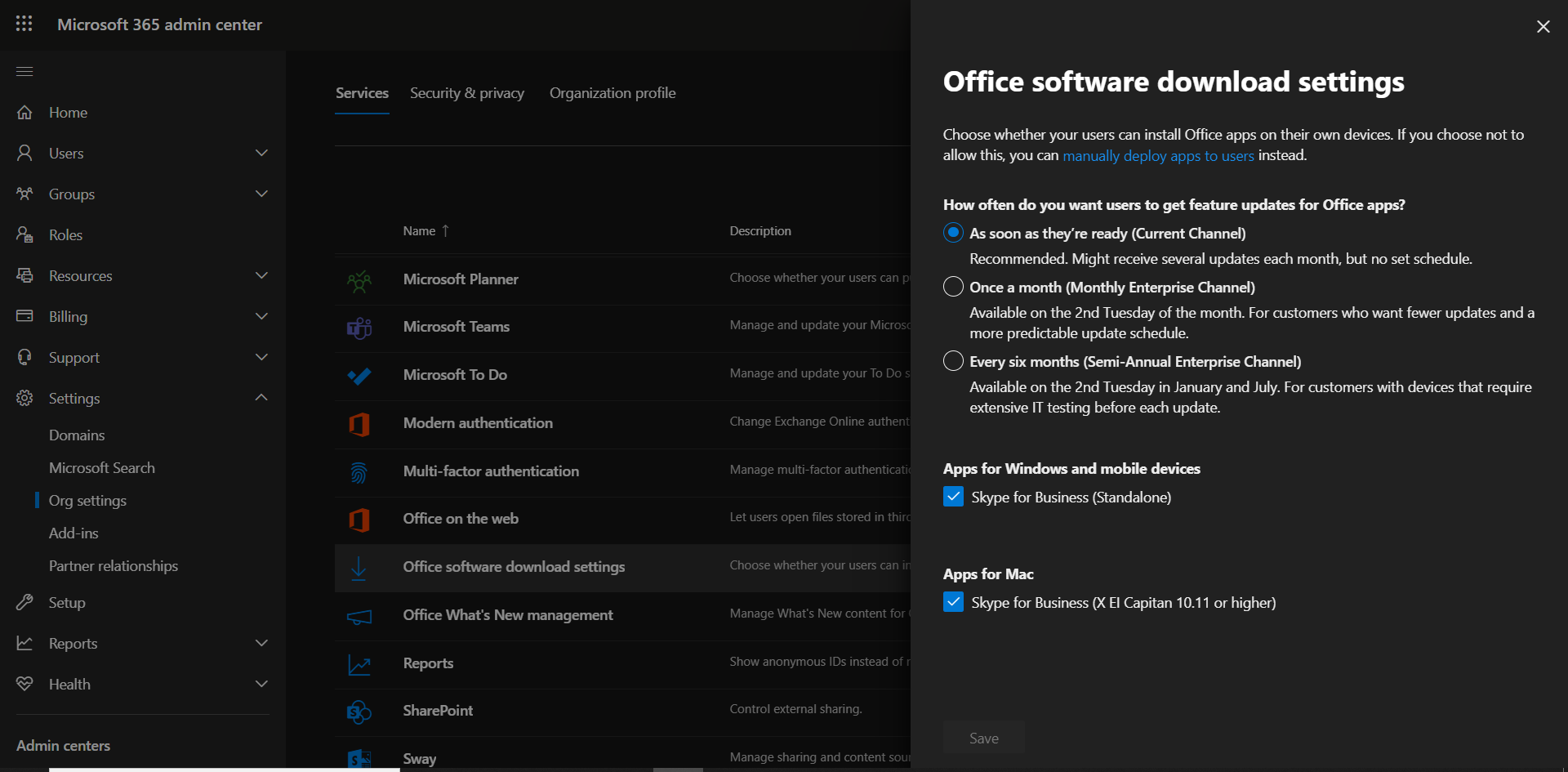Viewport: 1568px width, 772px height.
Task: Switch to Security & privacy tab
Action: pos(467,93)
